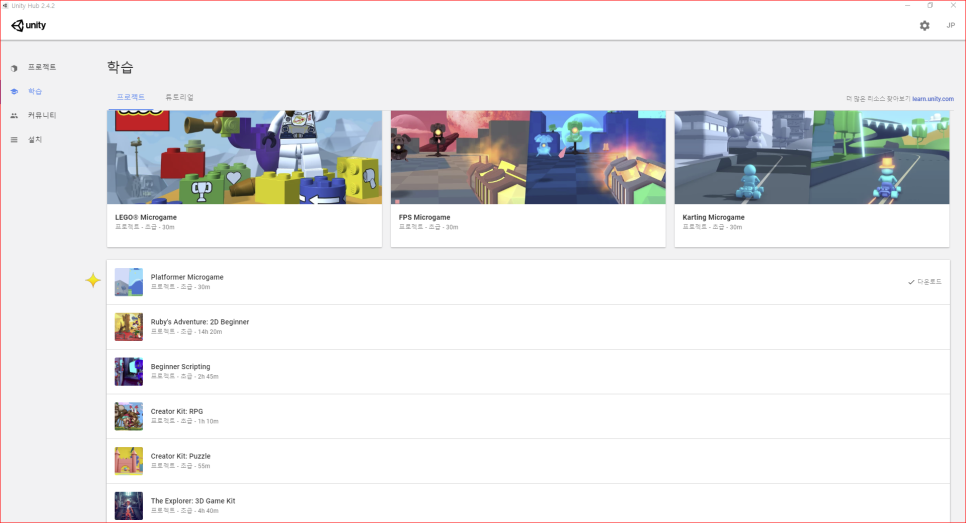
Task: Click Platformer Microgame thumbnail icon
Action: coord(129,282)
